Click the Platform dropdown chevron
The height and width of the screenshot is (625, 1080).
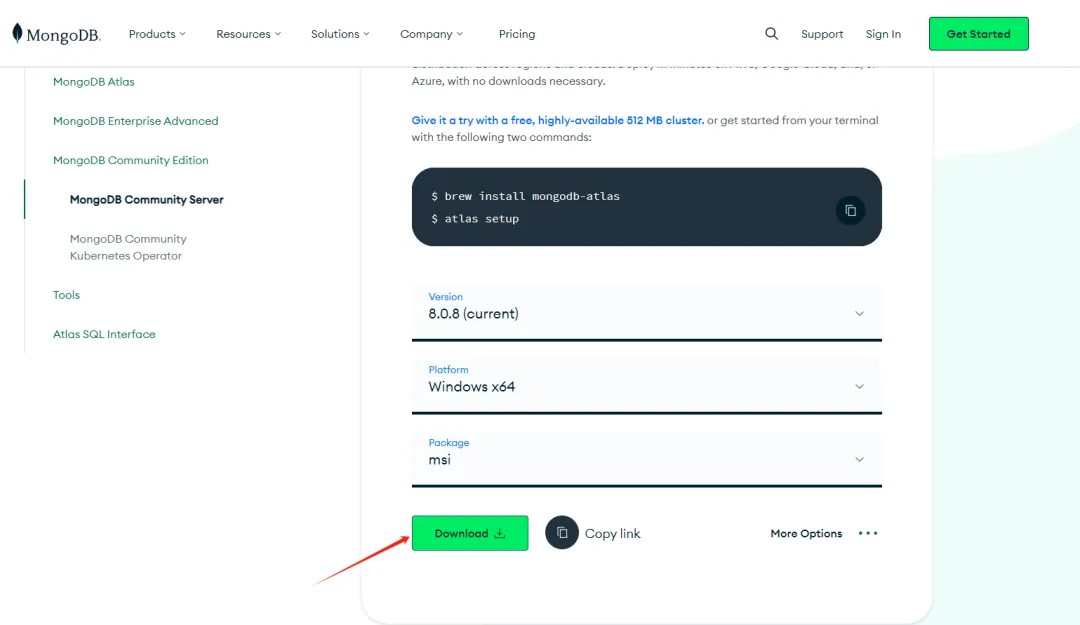[859, 386]
